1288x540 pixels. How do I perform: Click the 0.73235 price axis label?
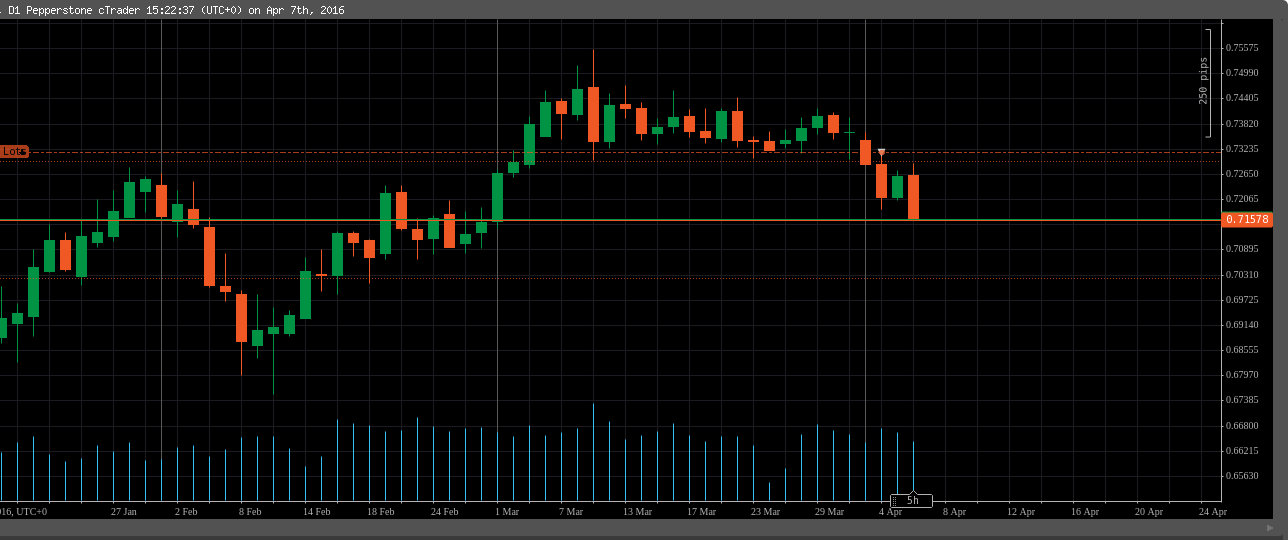pyautogui.click(x=1243, y=149)
